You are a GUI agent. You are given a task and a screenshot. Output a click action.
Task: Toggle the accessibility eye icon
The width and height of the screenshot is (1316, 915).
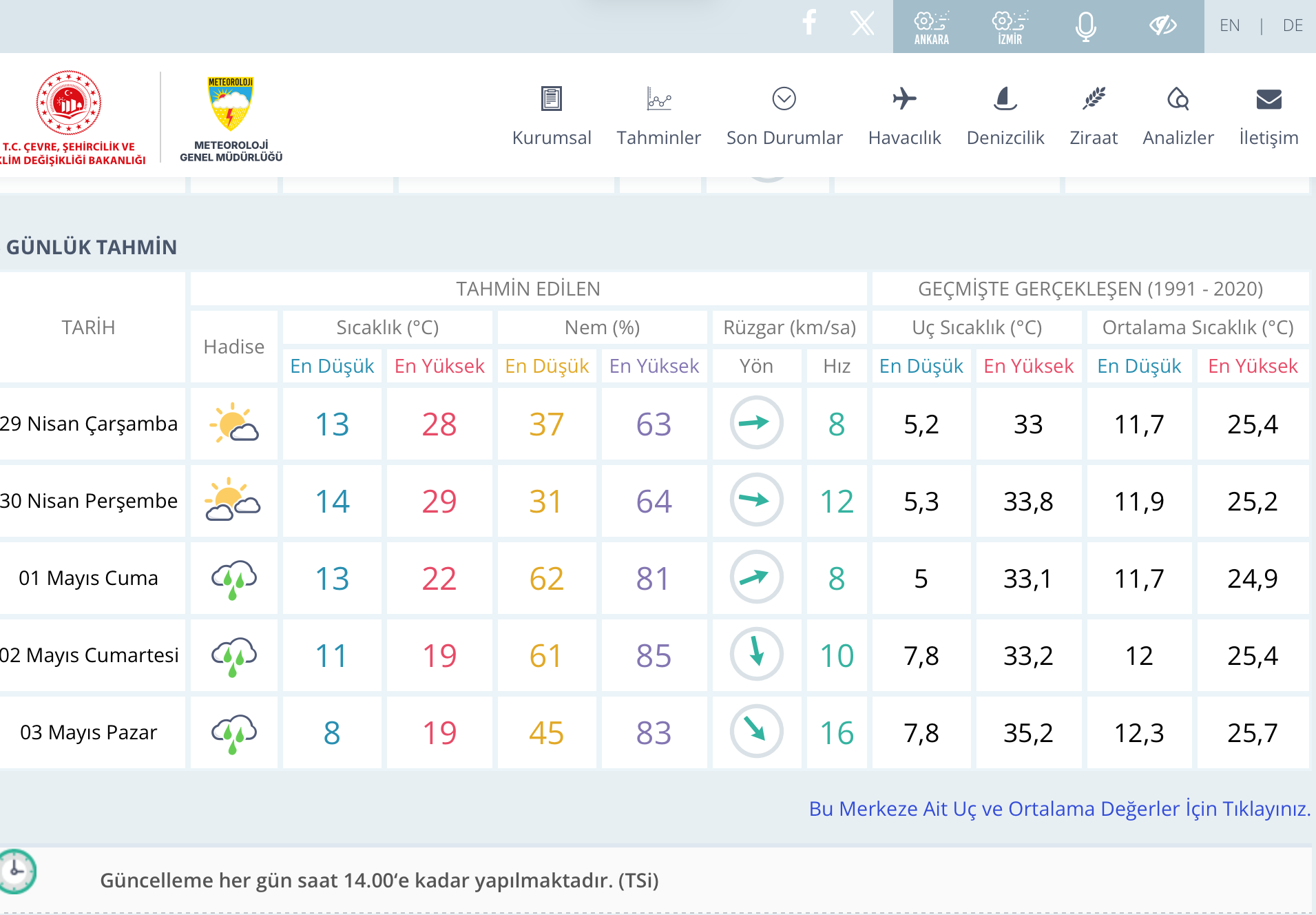pos(1162,26)
